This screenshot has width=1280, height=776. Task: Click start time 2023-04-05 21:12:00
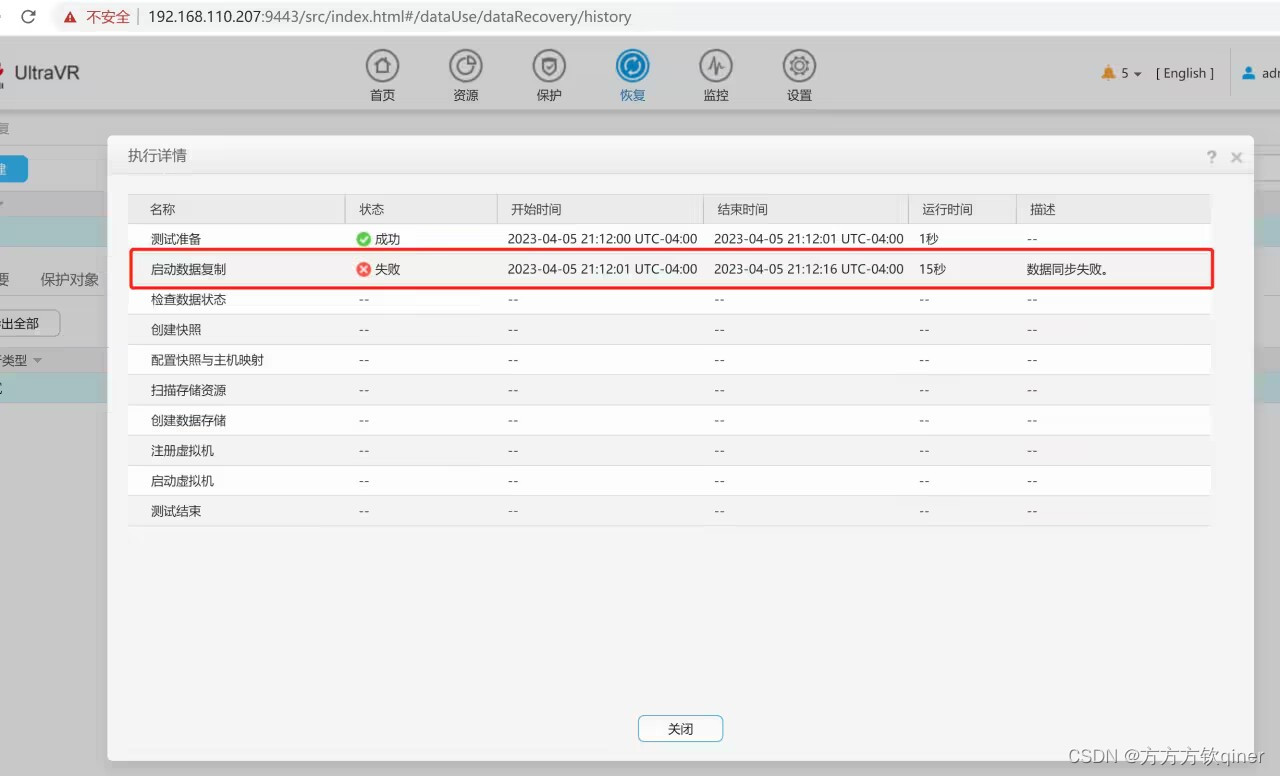click(602, 239)
